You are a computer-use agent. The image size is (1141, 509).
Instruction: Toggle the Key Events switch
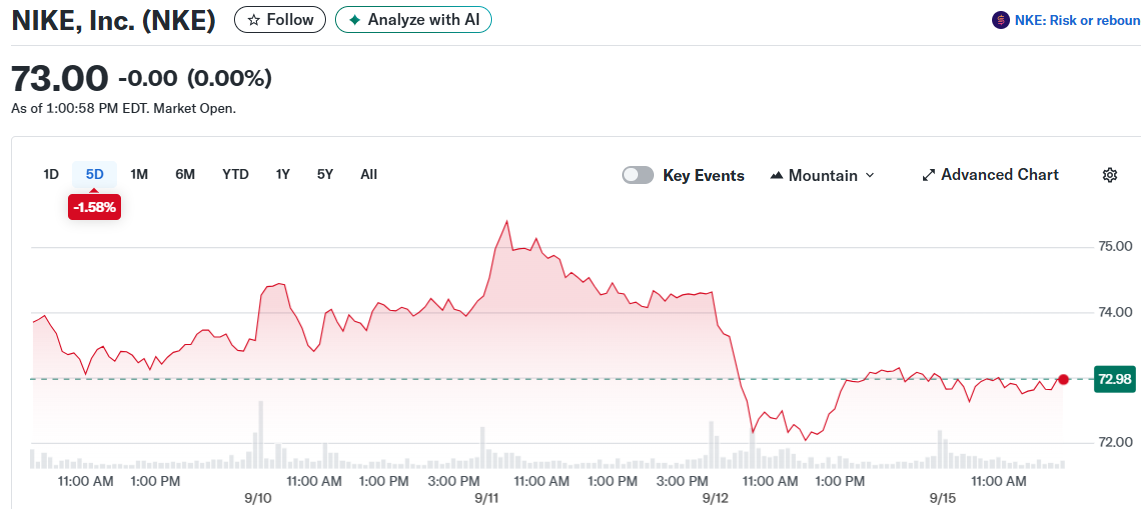pyautogui.click(x=637, y=175)
